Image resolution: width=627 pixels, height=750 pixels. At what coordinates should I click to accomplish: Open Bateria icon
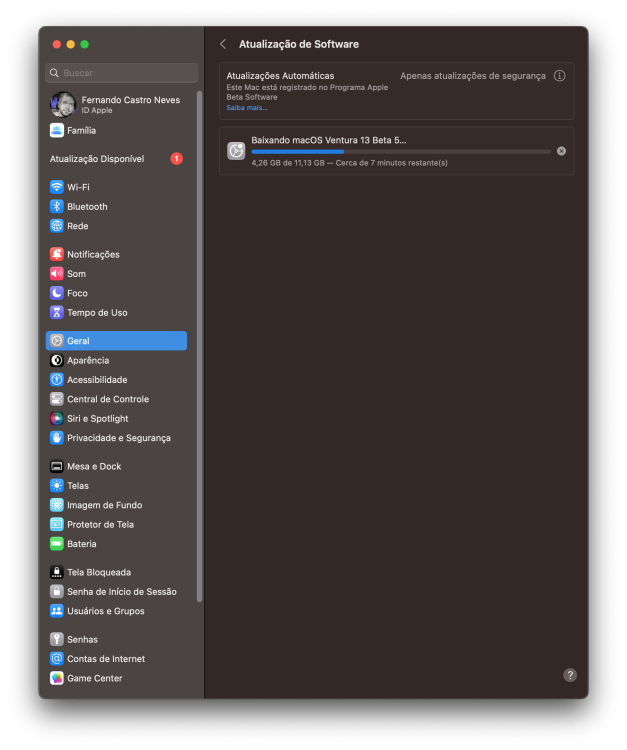(56, 544)
